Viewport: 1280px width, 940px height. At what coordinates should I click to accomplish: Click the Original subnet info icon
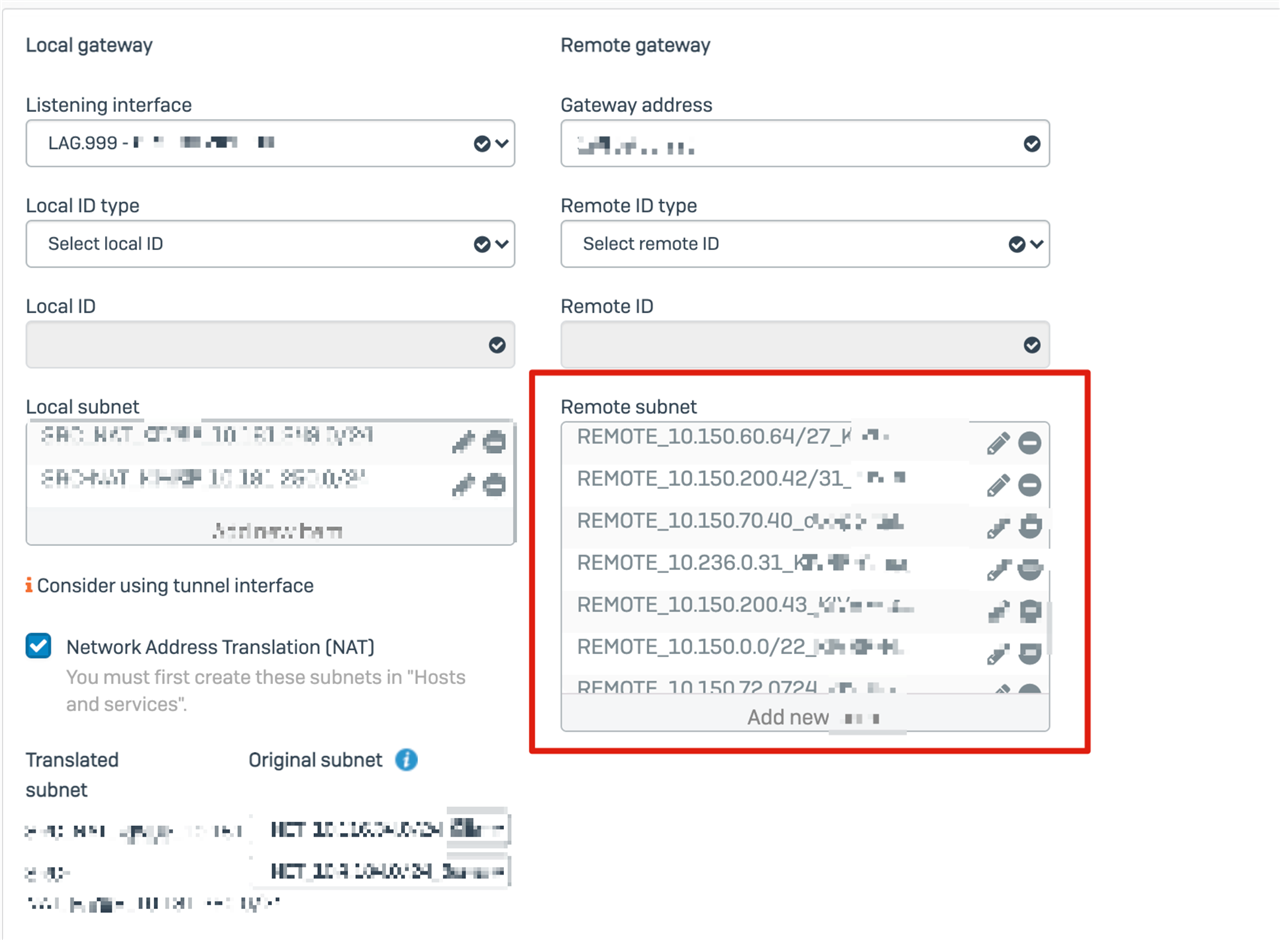(x=406, y=760)
